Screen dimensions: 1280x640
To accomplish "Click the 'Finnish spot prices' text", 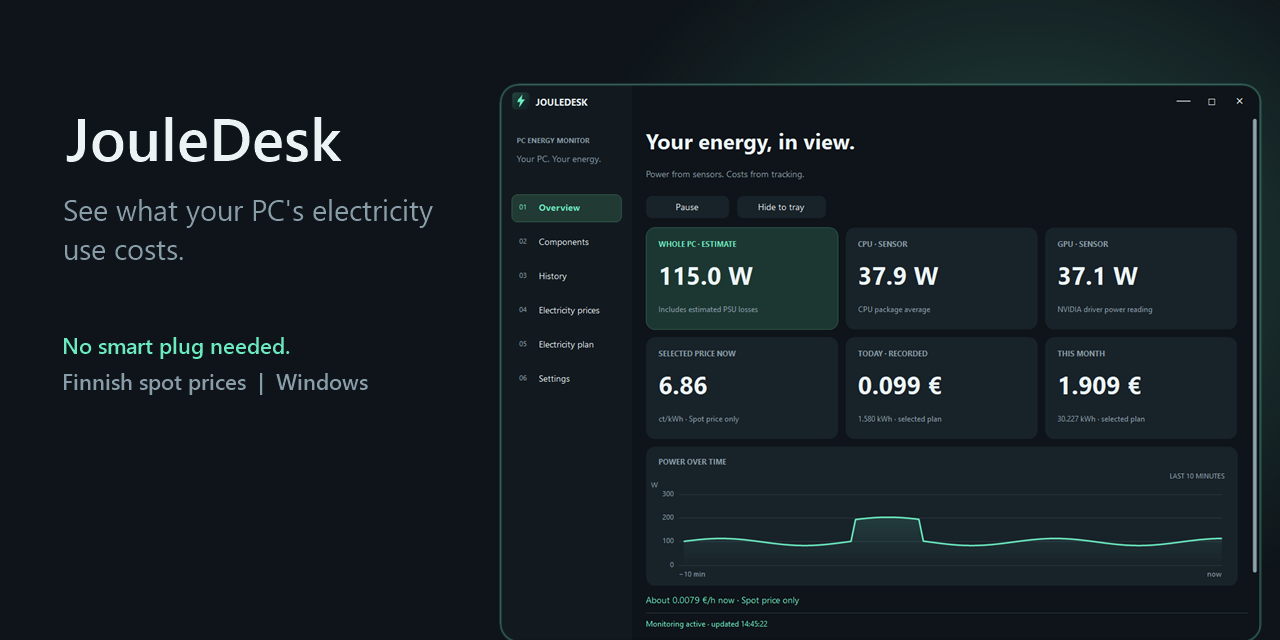I will [154, 383].
